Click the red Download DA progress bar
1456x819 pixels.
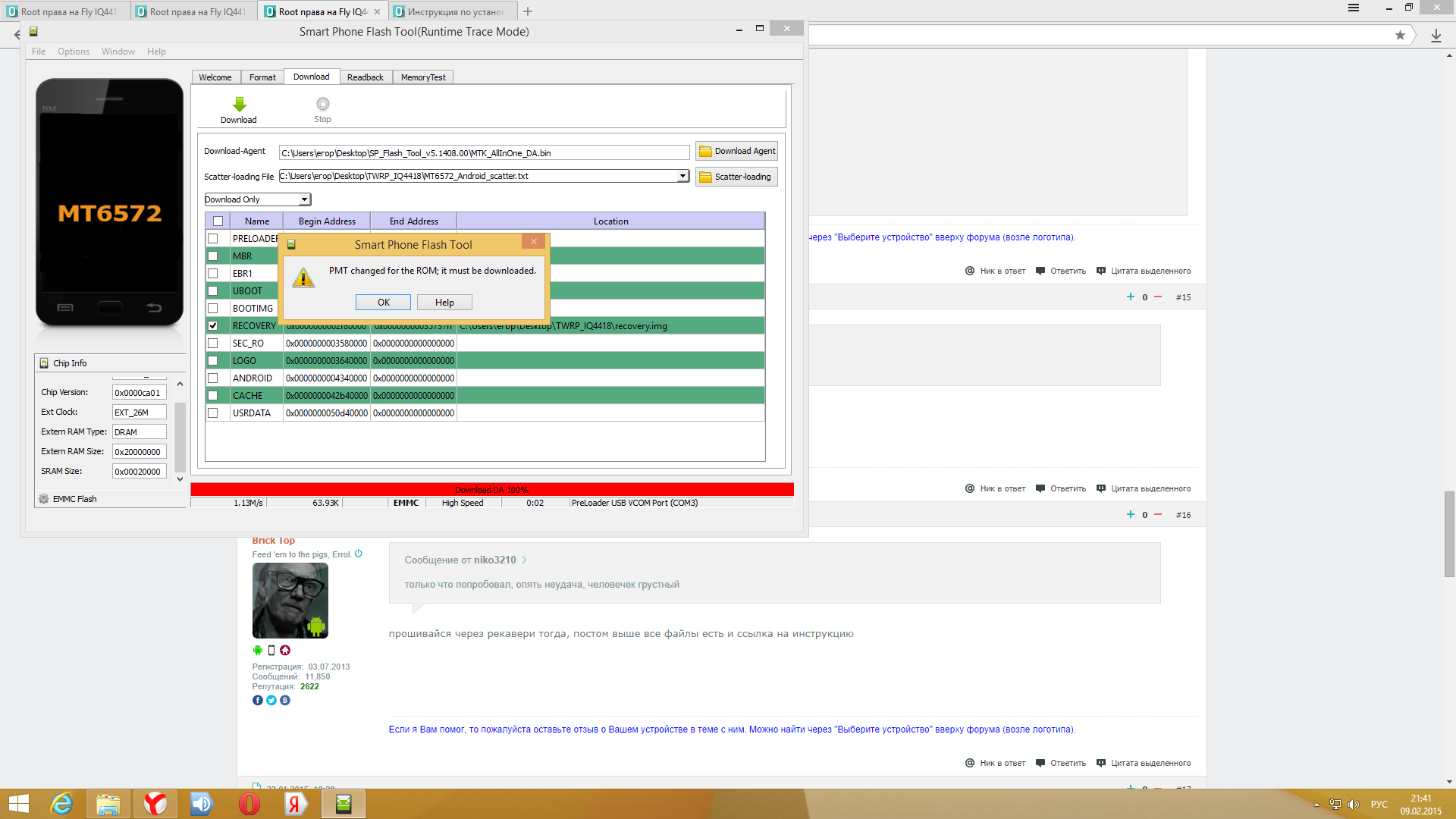click(491, 490)
